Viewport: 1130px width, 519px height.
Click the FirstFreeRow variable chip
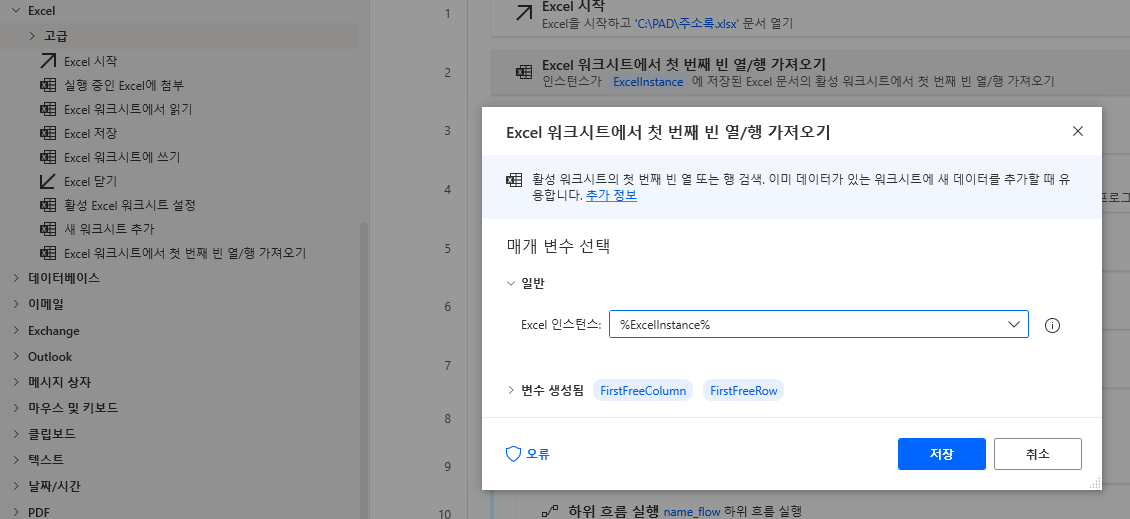[744, 391]
